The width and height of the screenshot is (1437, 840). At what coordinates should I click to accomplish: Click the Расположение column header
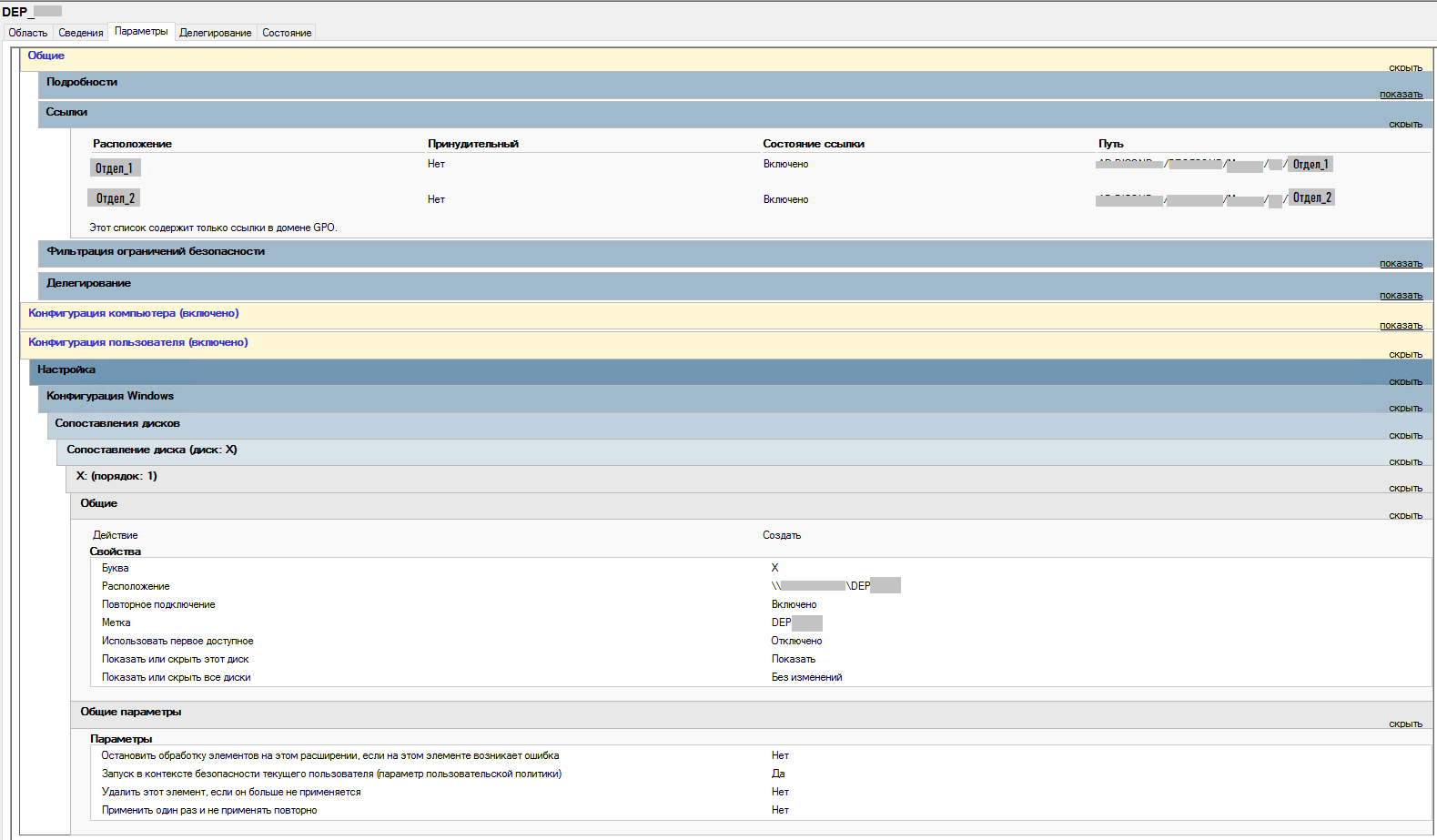(x=132, y=144)
